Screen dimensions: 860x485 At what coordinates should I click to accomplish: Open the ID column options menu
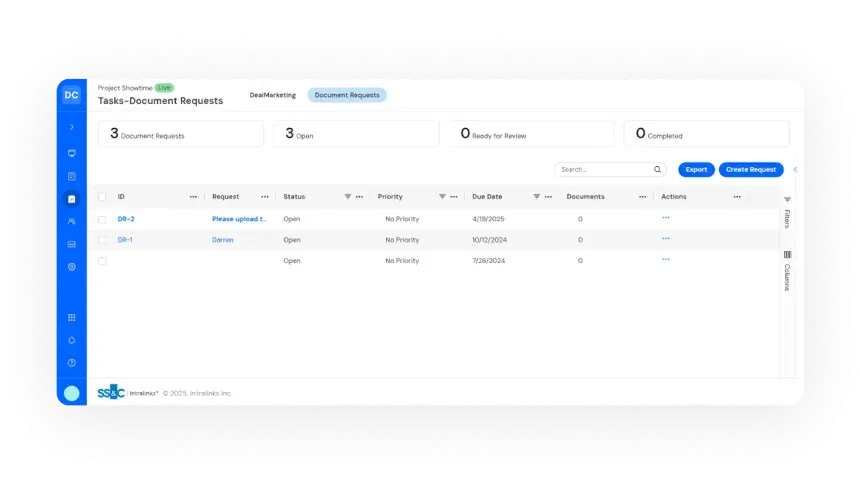(x=193, y=197)
